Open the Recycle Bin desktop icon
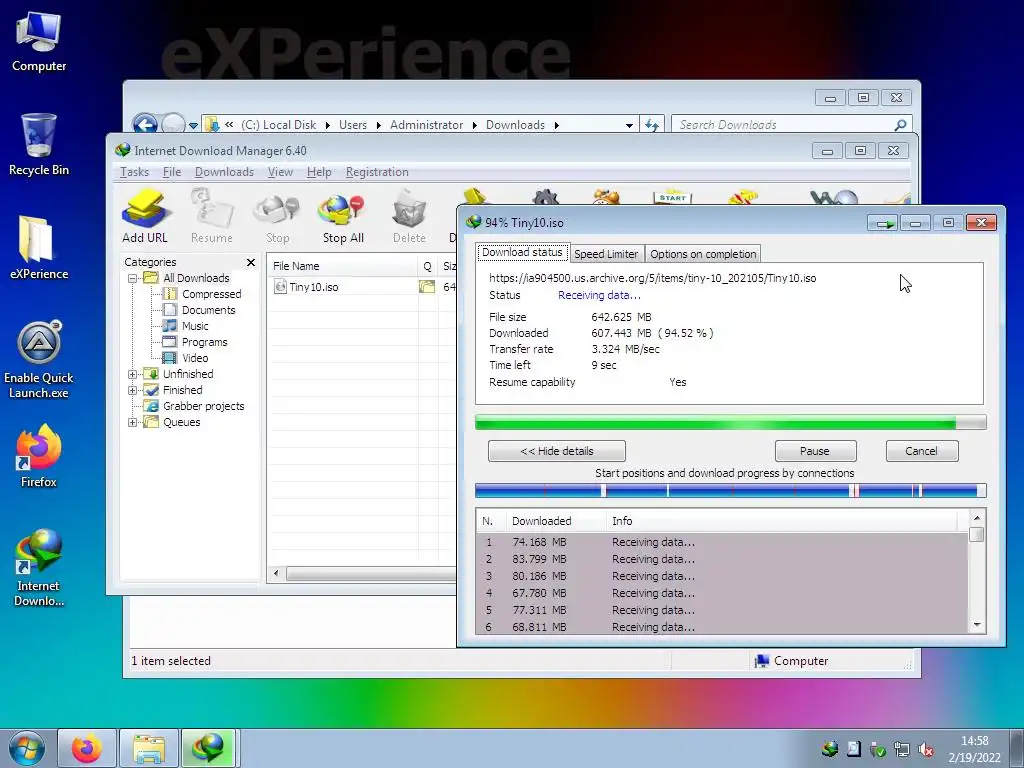This screenshot has width=1024, height=768. [x=39, y=145]
